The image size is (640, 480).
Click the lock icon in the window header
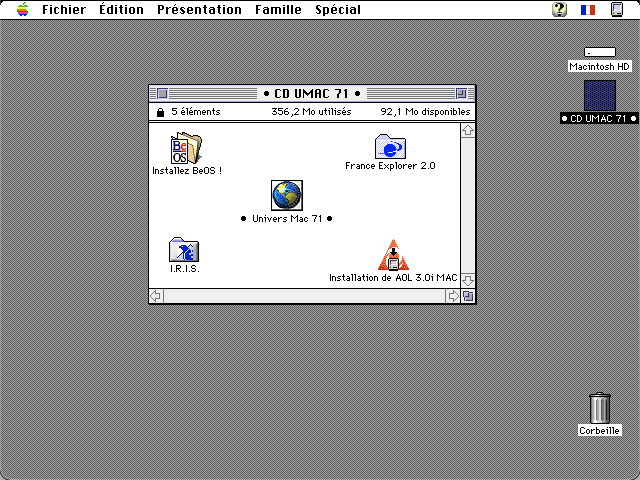(160, 112)
